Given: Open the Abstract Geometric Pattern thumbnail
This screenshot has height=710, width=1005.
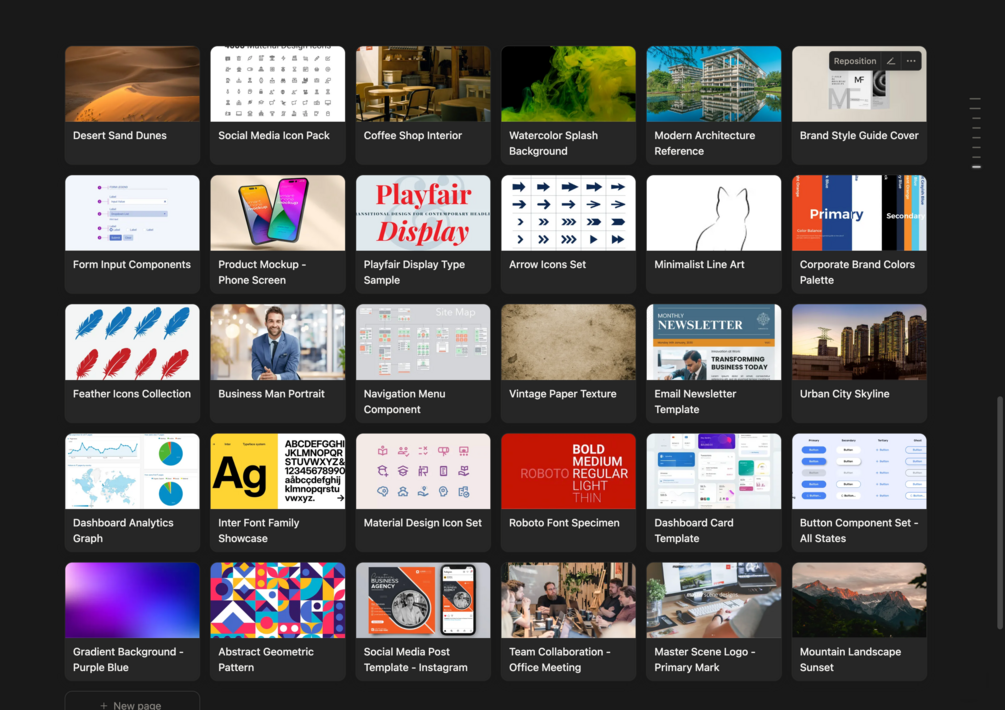Looking at the screenshot, I should point(278,600).
